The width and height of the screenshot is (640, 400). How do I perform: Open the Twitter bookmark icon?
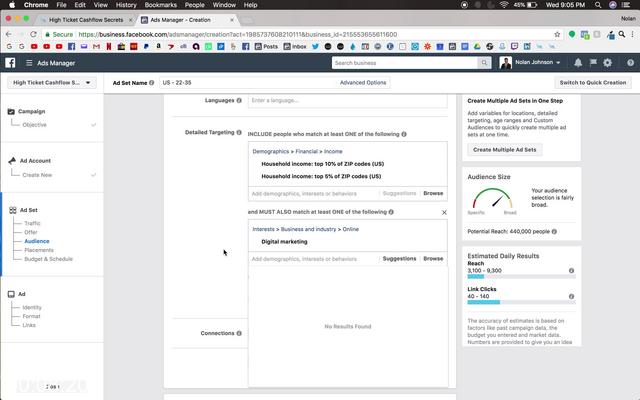point(315,47)
